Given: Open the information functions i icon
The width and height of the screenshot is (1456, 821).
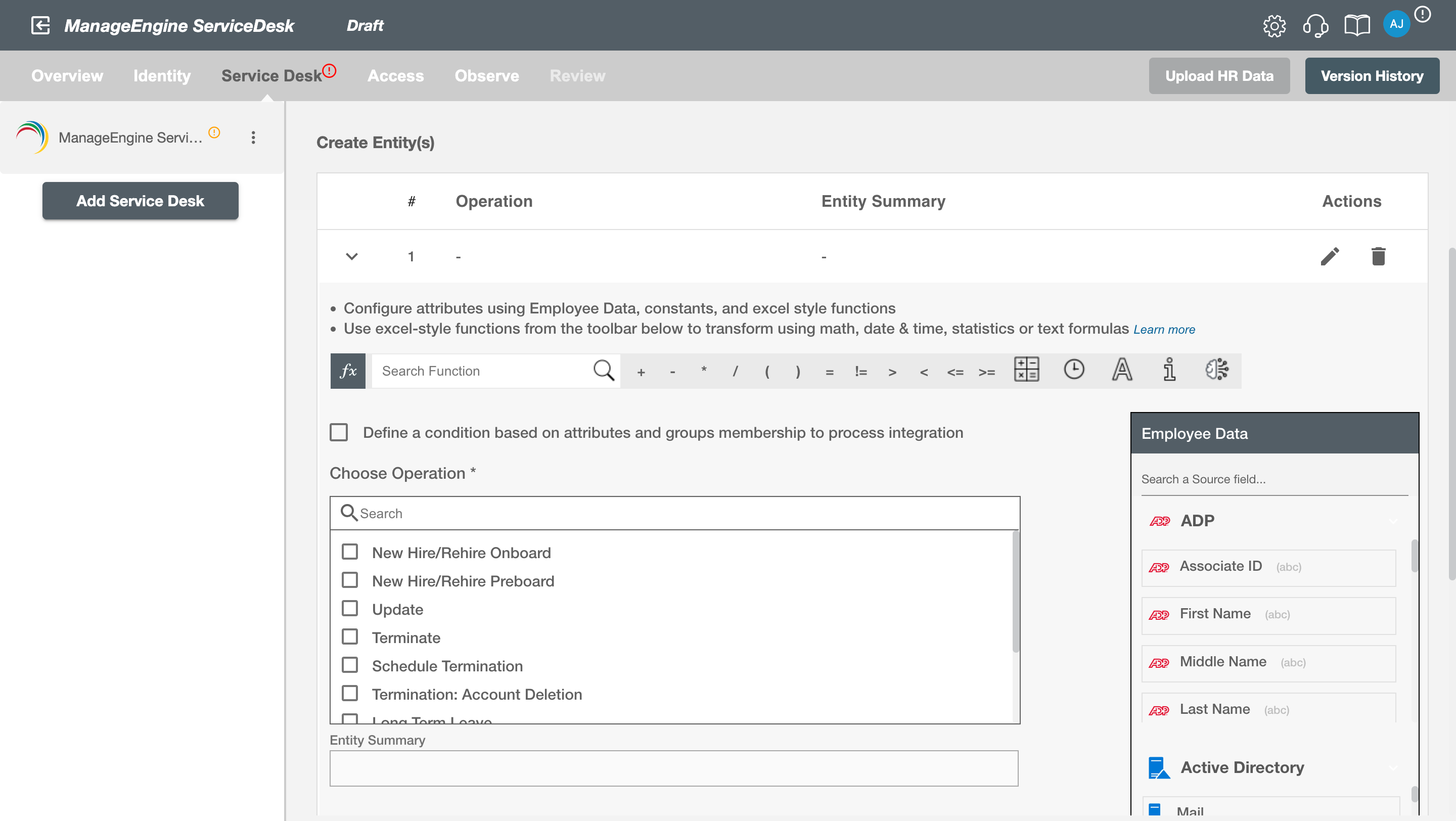Looking at the screenshot, I should pyautogui.click(x=1169, y=370).
